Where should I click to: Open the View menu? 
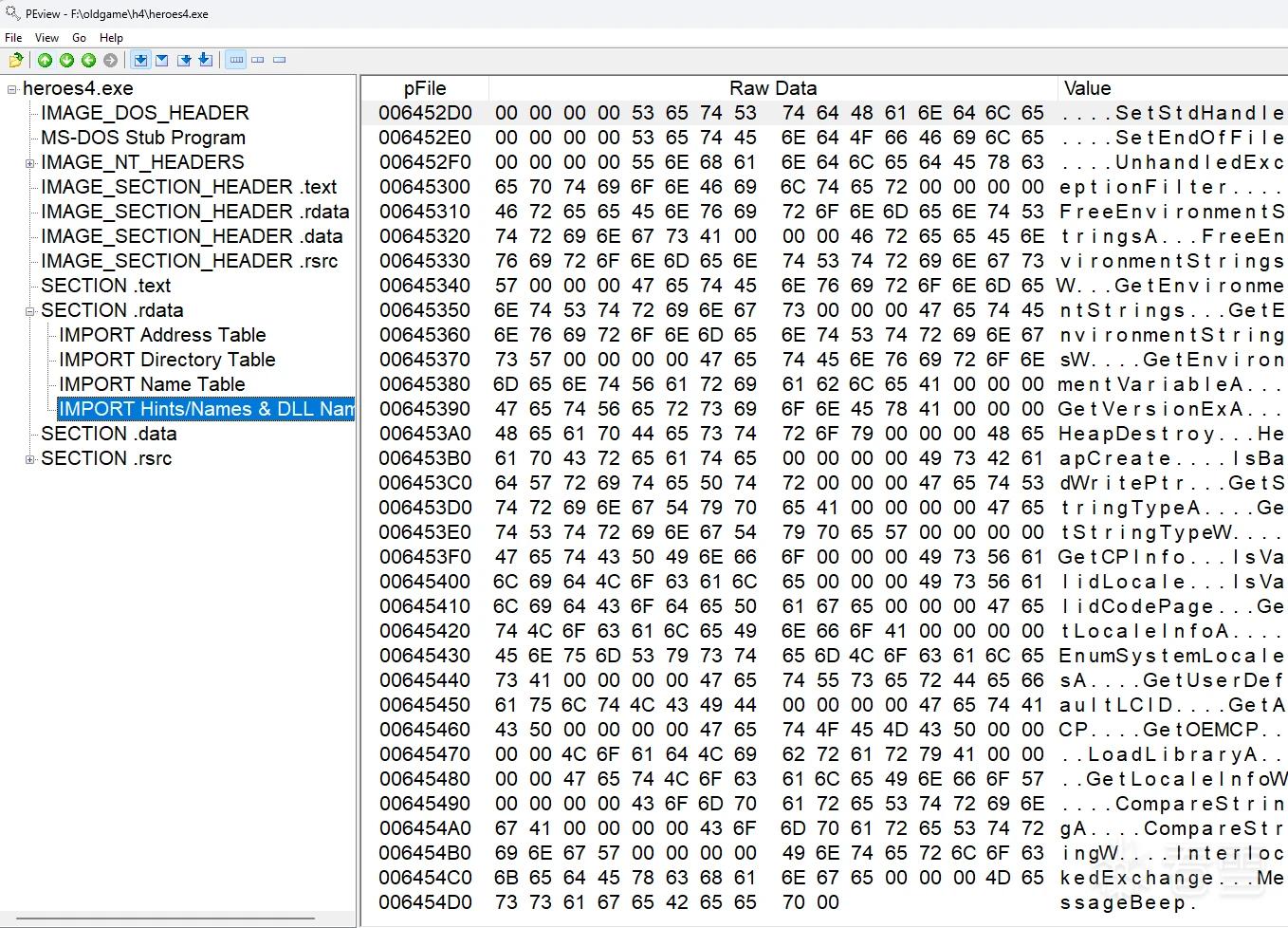point(46,38)
